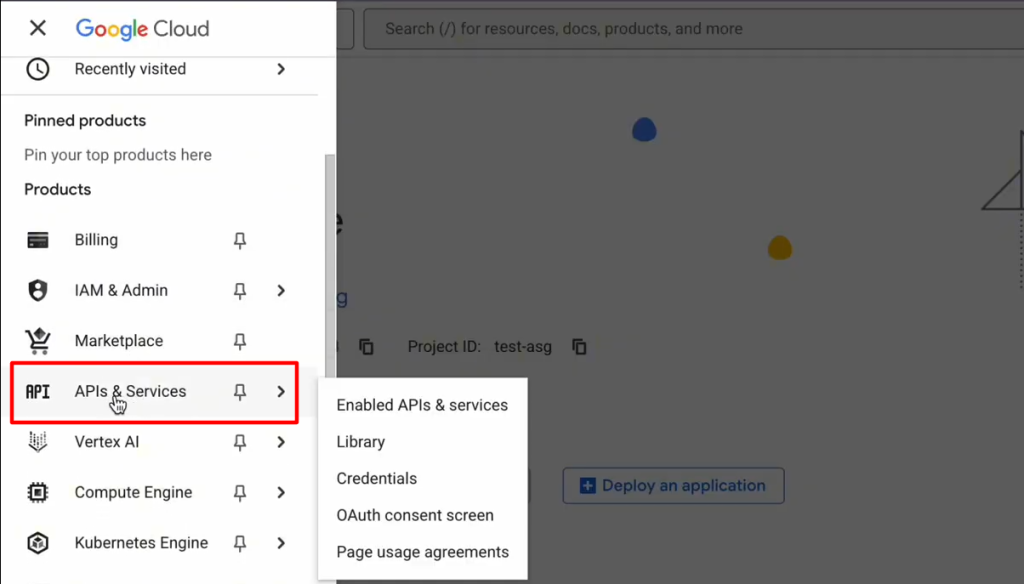Choose OAuth consent screen menu entry
This screenshot has width=1024, height=584.
pos(415,515)
